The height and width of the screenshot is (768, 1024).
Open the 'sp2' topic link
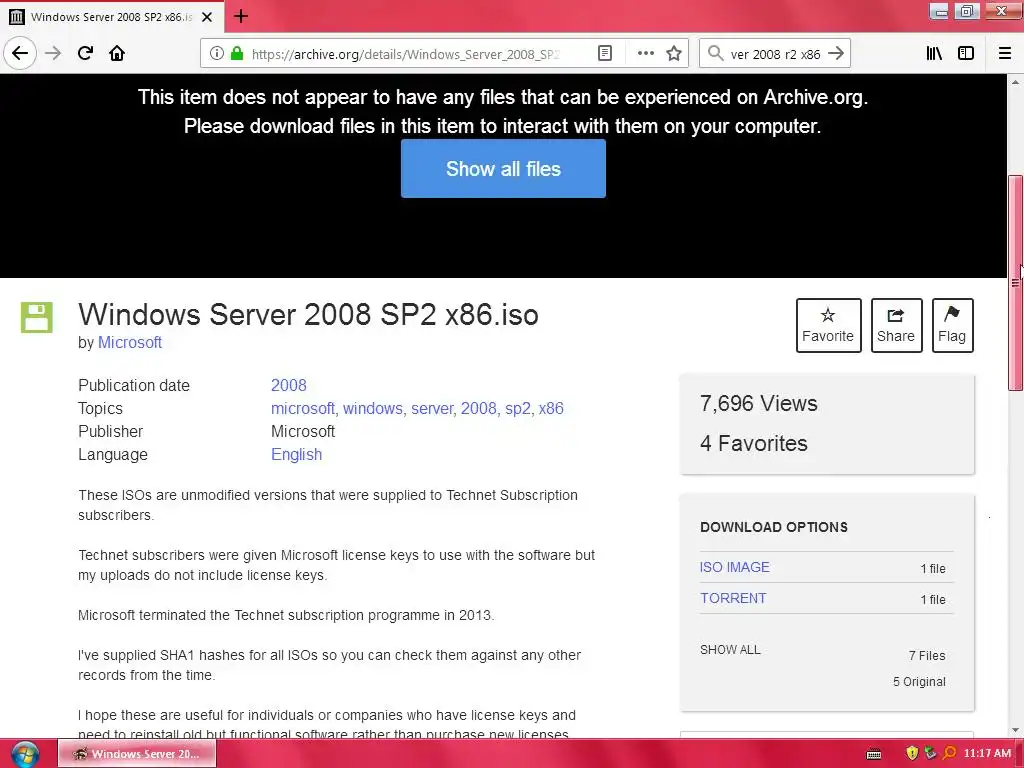(x=517, y=408)
